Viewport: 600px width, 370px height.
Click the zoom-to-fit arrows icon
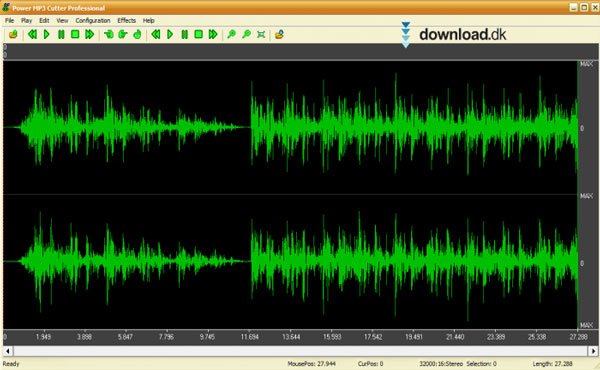click(261, 34)
